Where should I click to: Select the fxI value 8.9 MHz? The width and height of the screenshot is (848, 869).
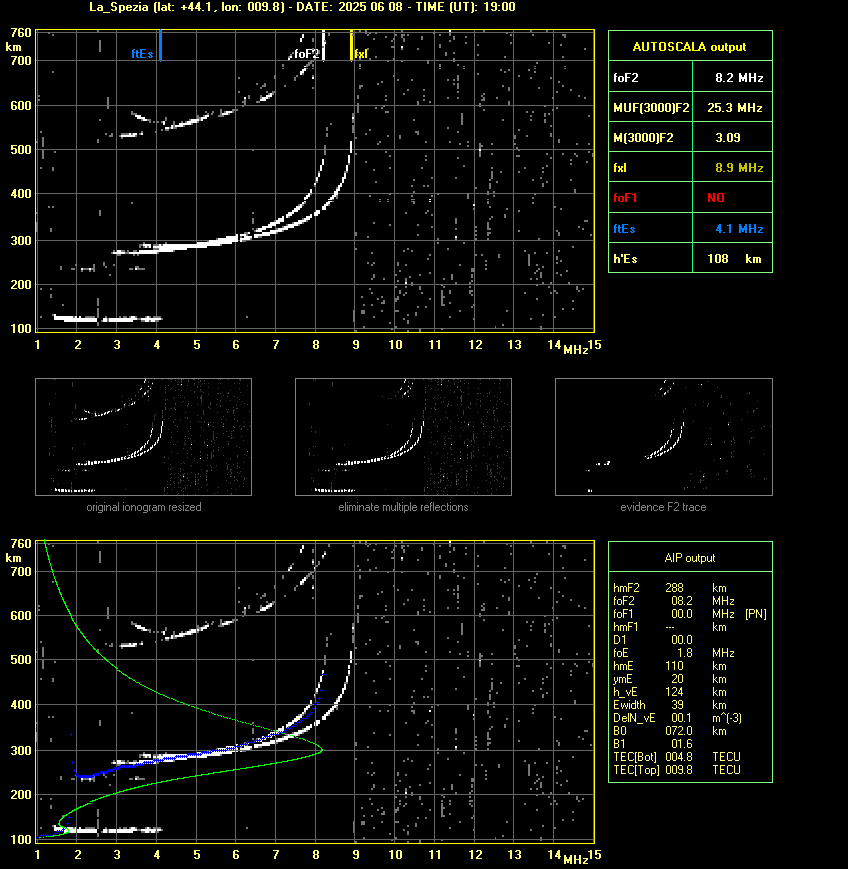click(x=739, y=167)
